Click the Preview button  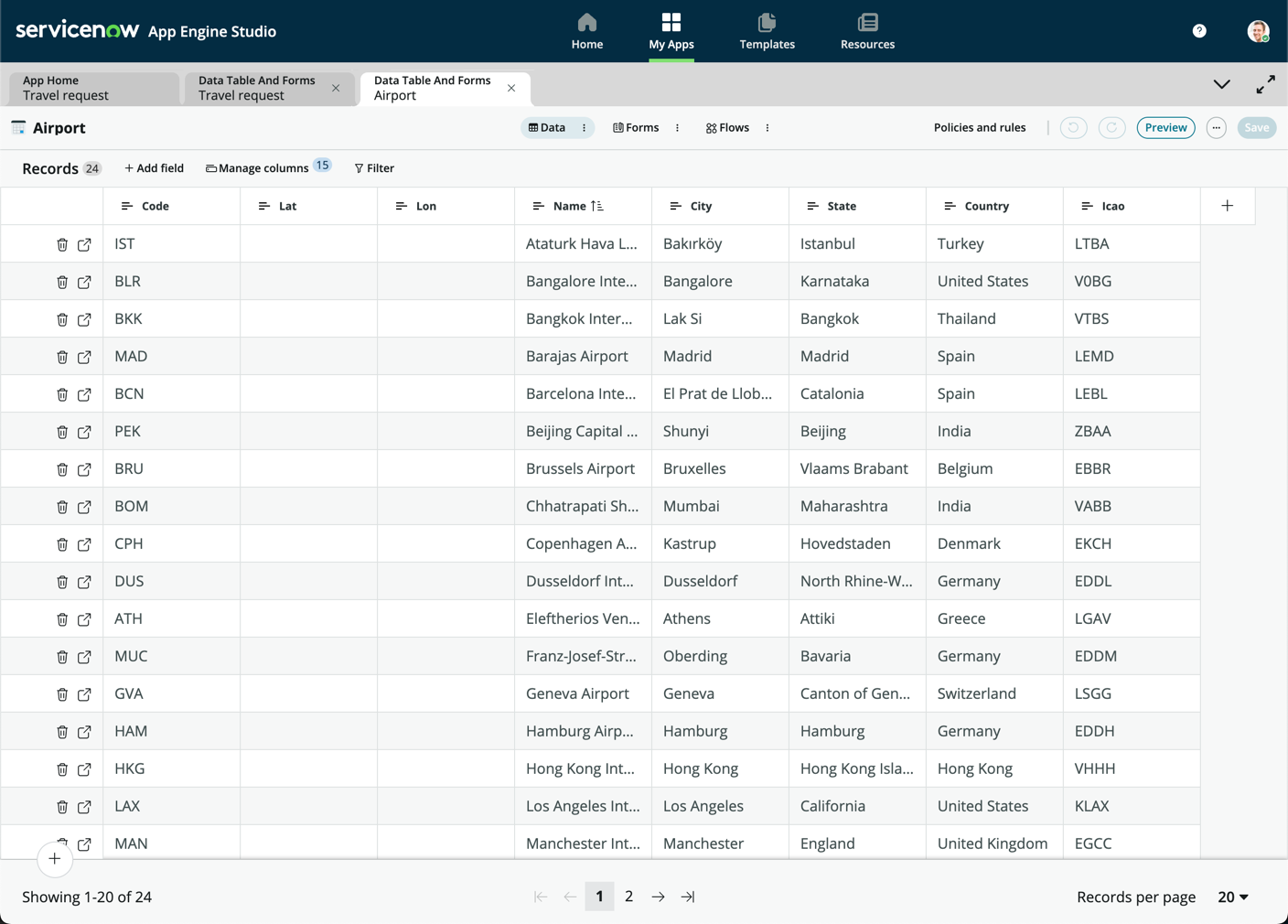1165,128
